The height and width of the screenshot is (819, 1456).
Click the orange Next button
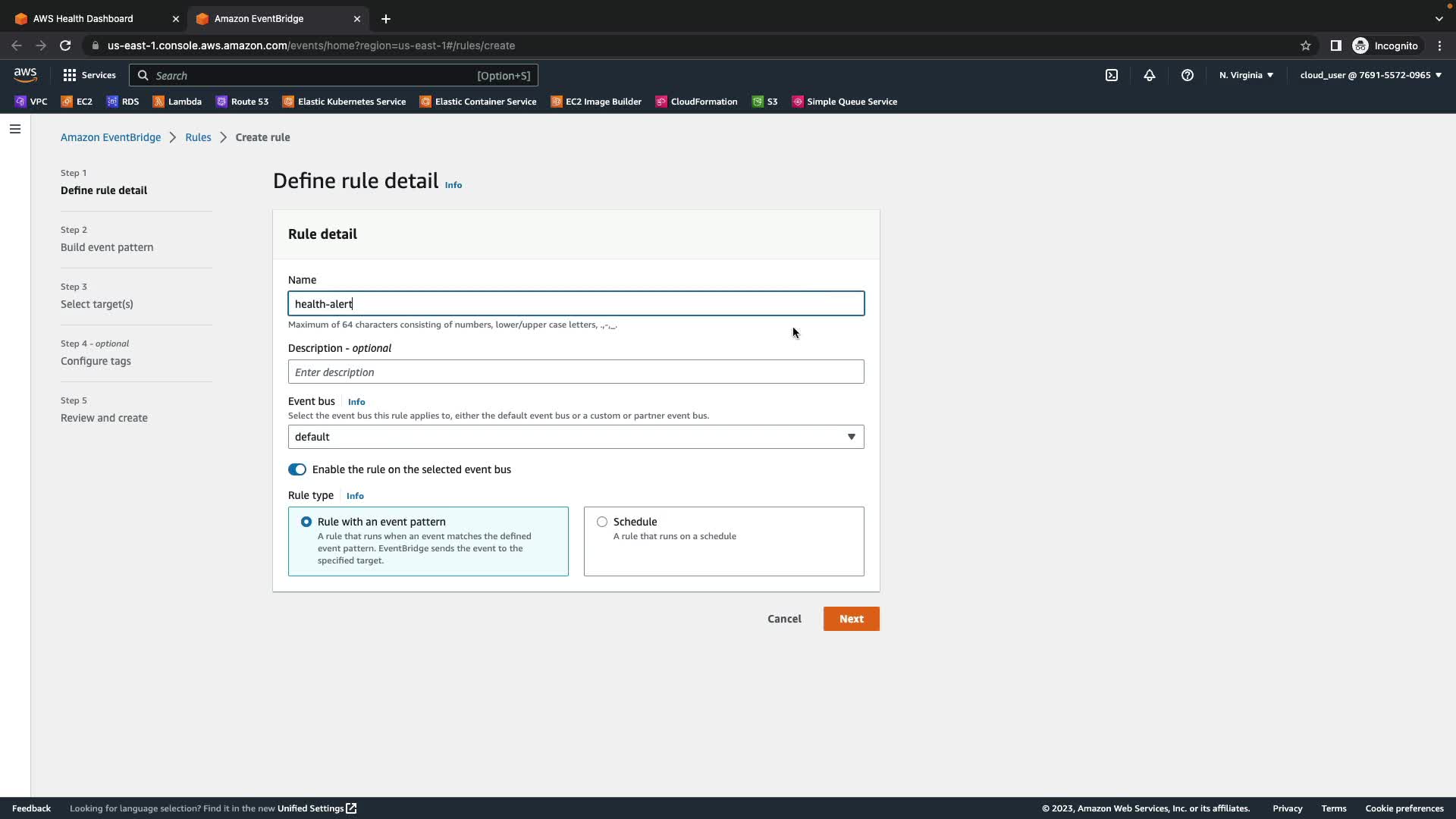point(851,619)
